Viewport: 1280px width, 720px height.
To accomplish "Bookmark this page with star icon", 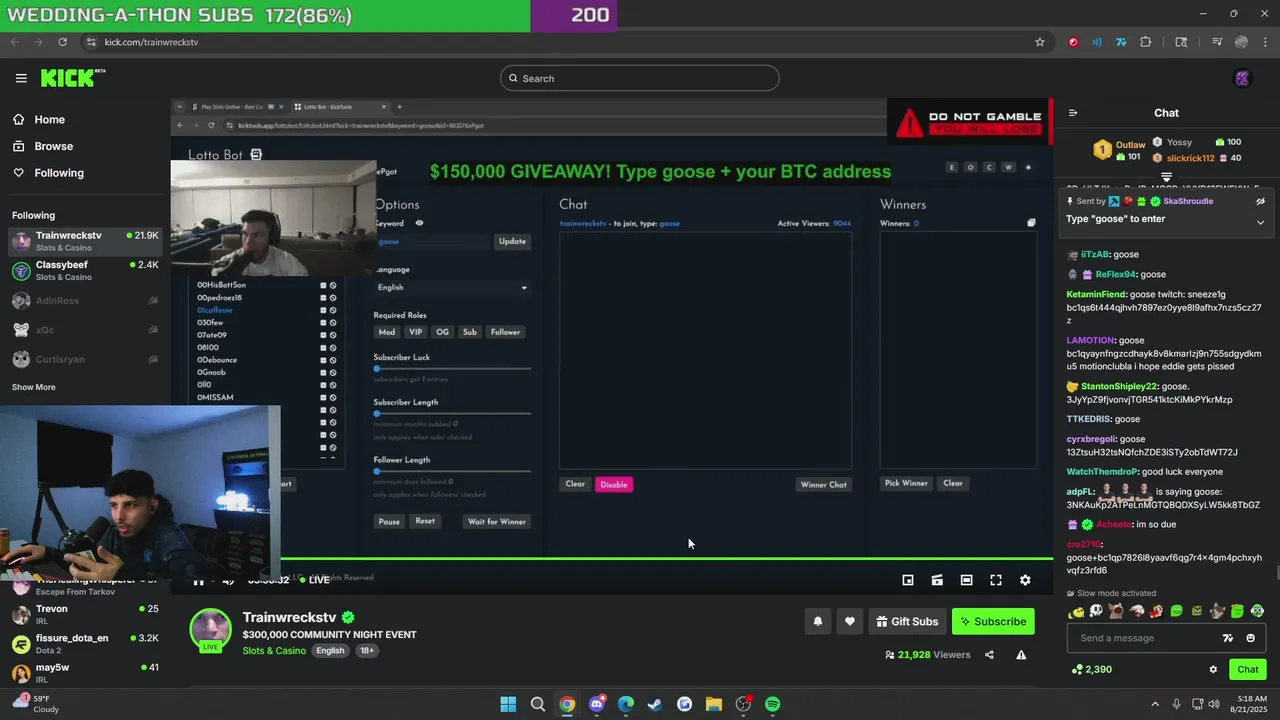I will pos(1040,42).
